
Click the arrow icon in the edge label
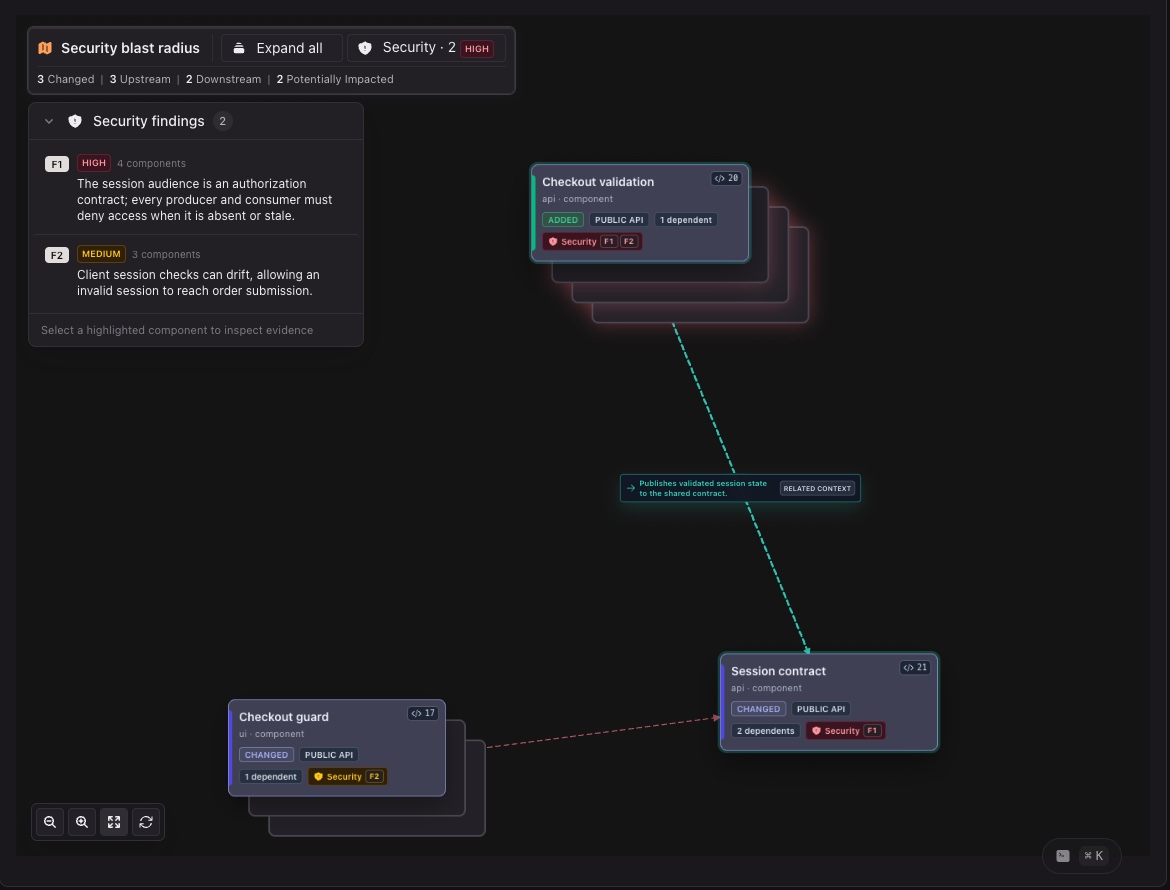pos(631,488)
